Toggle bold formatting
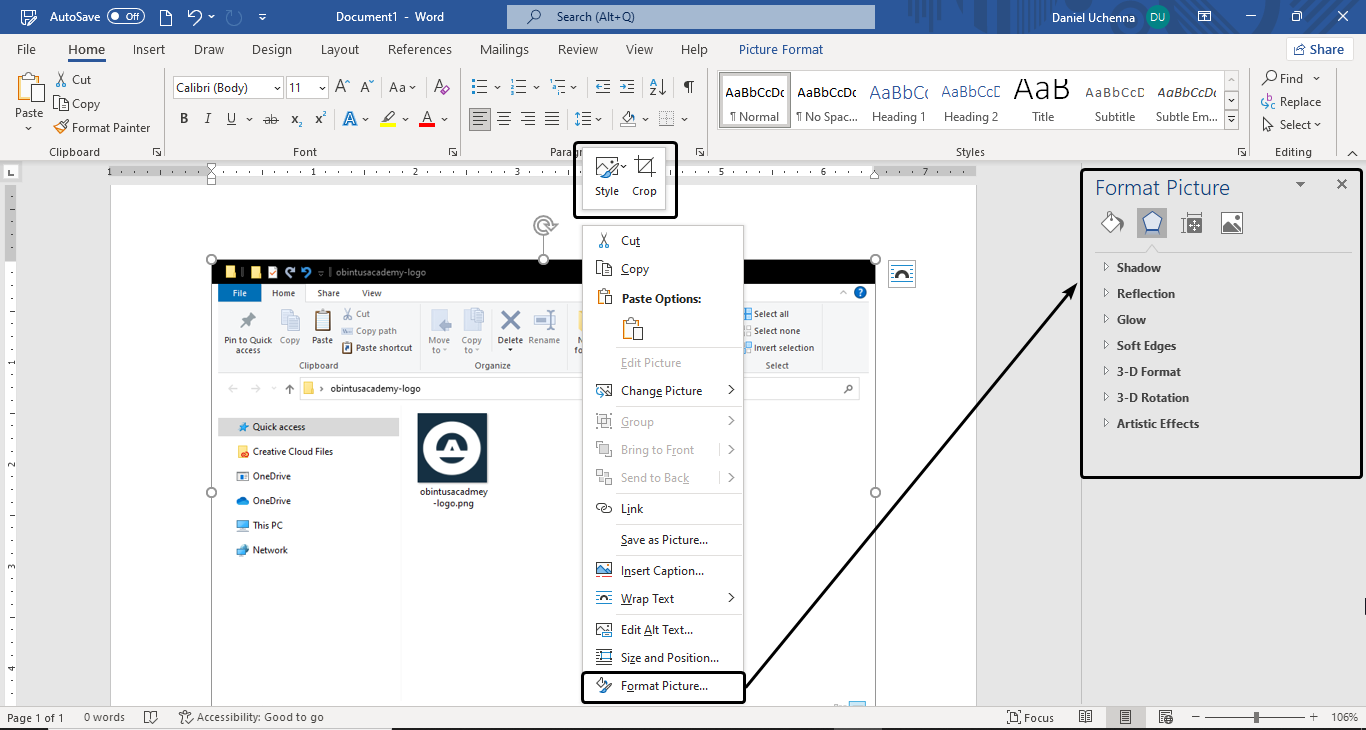Screen dimensions: 1366x730 [183, 117]
